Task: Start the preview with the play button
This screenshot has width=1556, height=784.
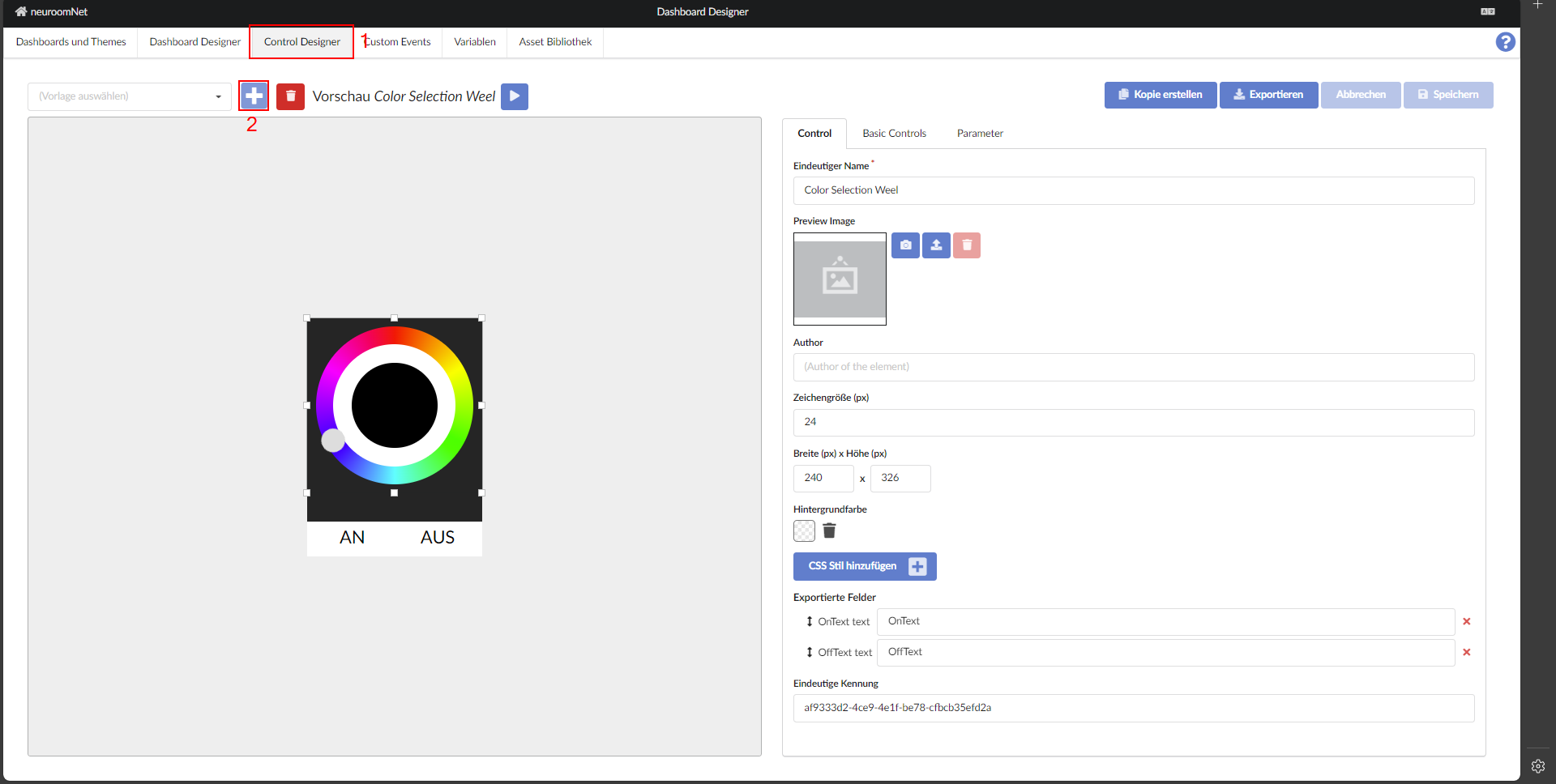Action: click(514, 96)
